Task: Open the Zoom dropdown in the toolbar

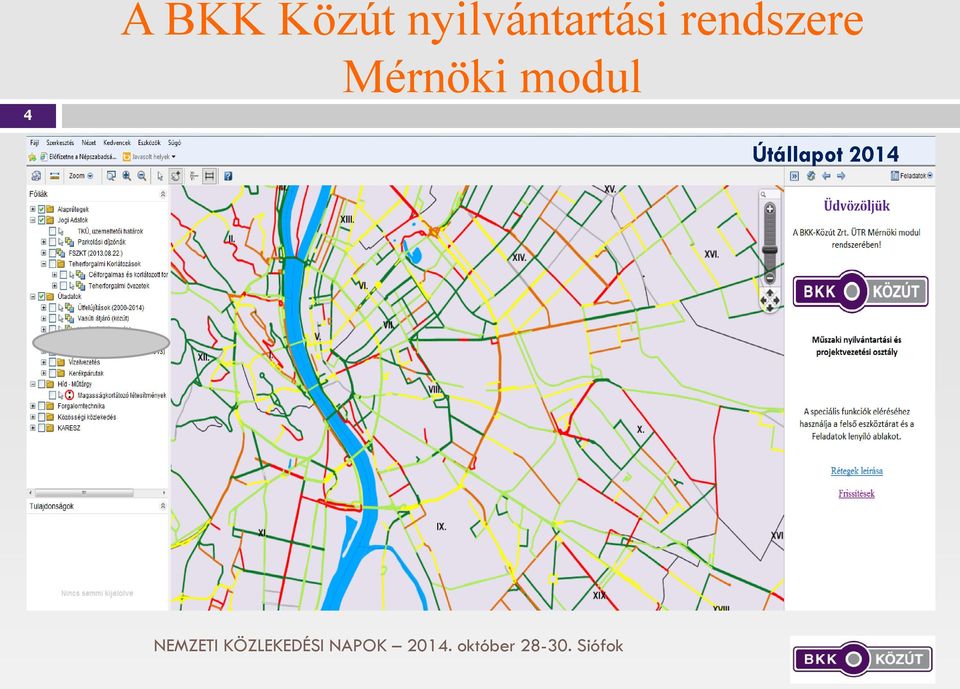Action: (x=81, y=176)
